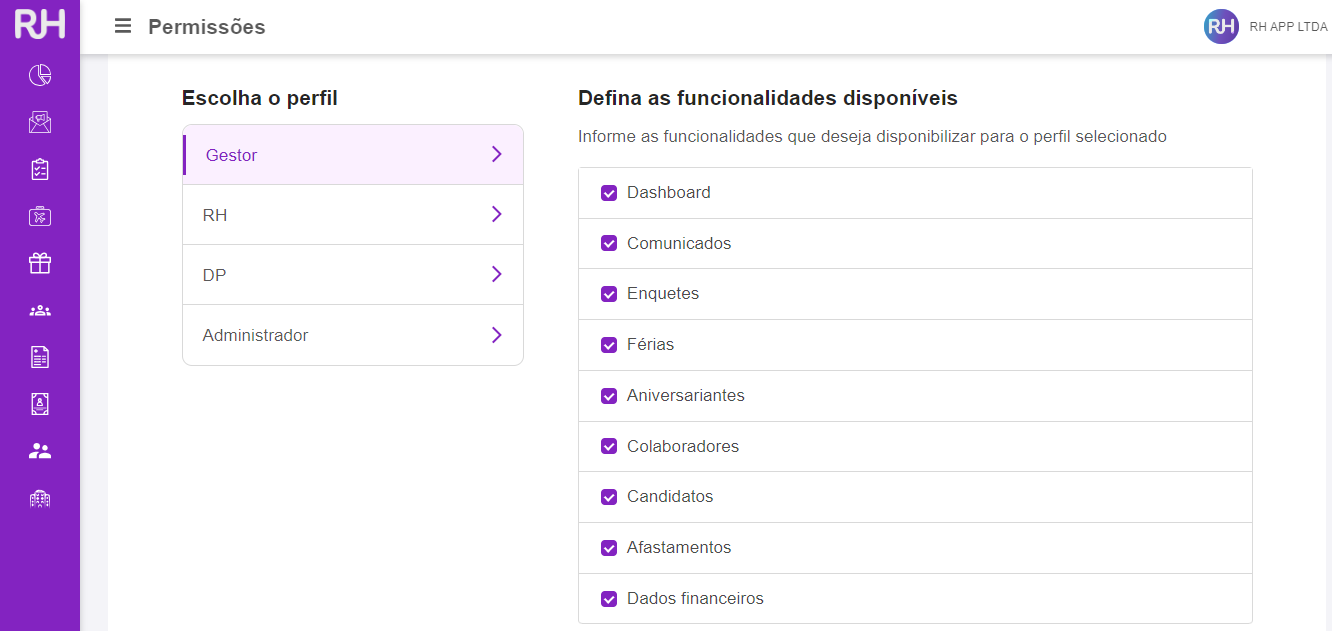Uncheck the Dashboard checkbox
Image resolution: width=1332 pixels, height=631 pixels.
(609, 193)
